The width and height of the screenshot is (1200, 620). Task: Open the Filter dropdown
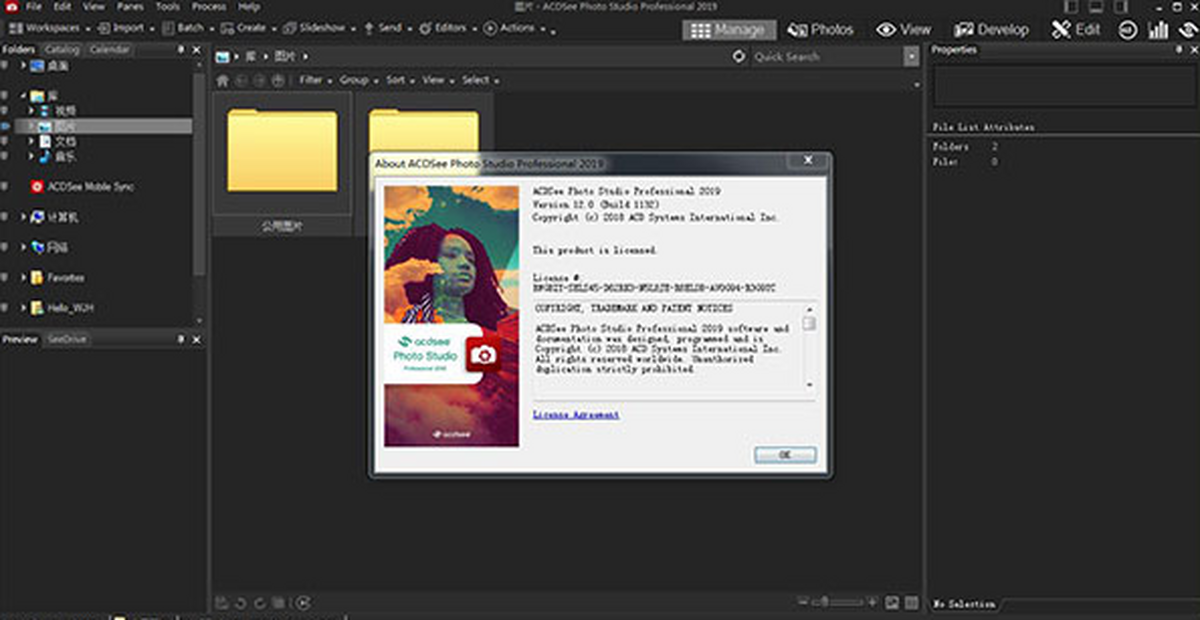click(x=315, y=80)
